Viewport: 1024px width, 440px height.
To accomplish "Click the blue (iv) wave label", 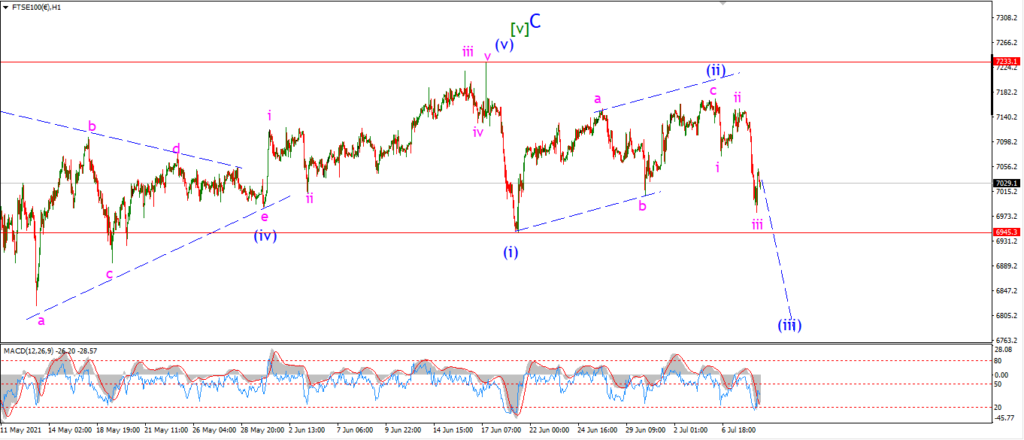I will [x=266, y=236].
